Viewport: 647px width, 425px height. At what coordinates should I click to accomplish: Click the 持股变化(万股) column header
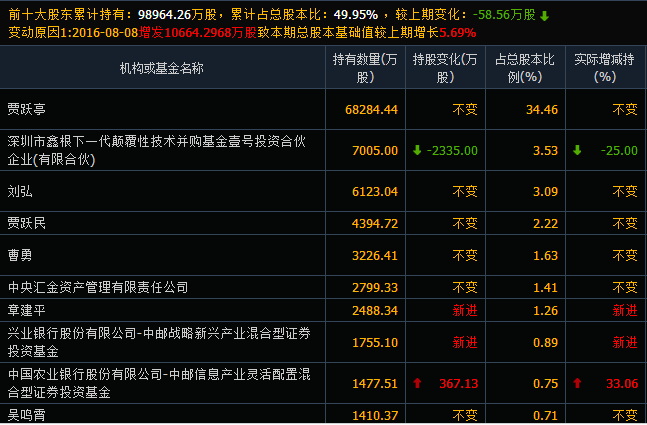tap(445, 68)
